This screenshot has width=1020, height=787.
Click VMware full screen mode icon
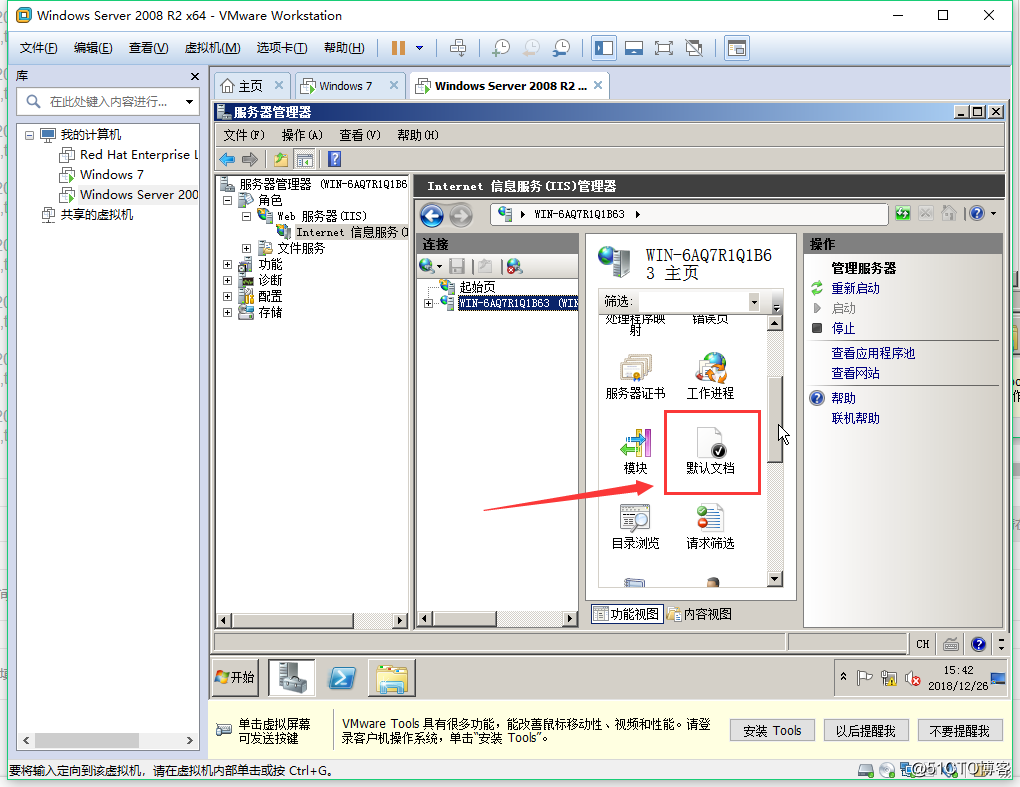click(664, 48)
